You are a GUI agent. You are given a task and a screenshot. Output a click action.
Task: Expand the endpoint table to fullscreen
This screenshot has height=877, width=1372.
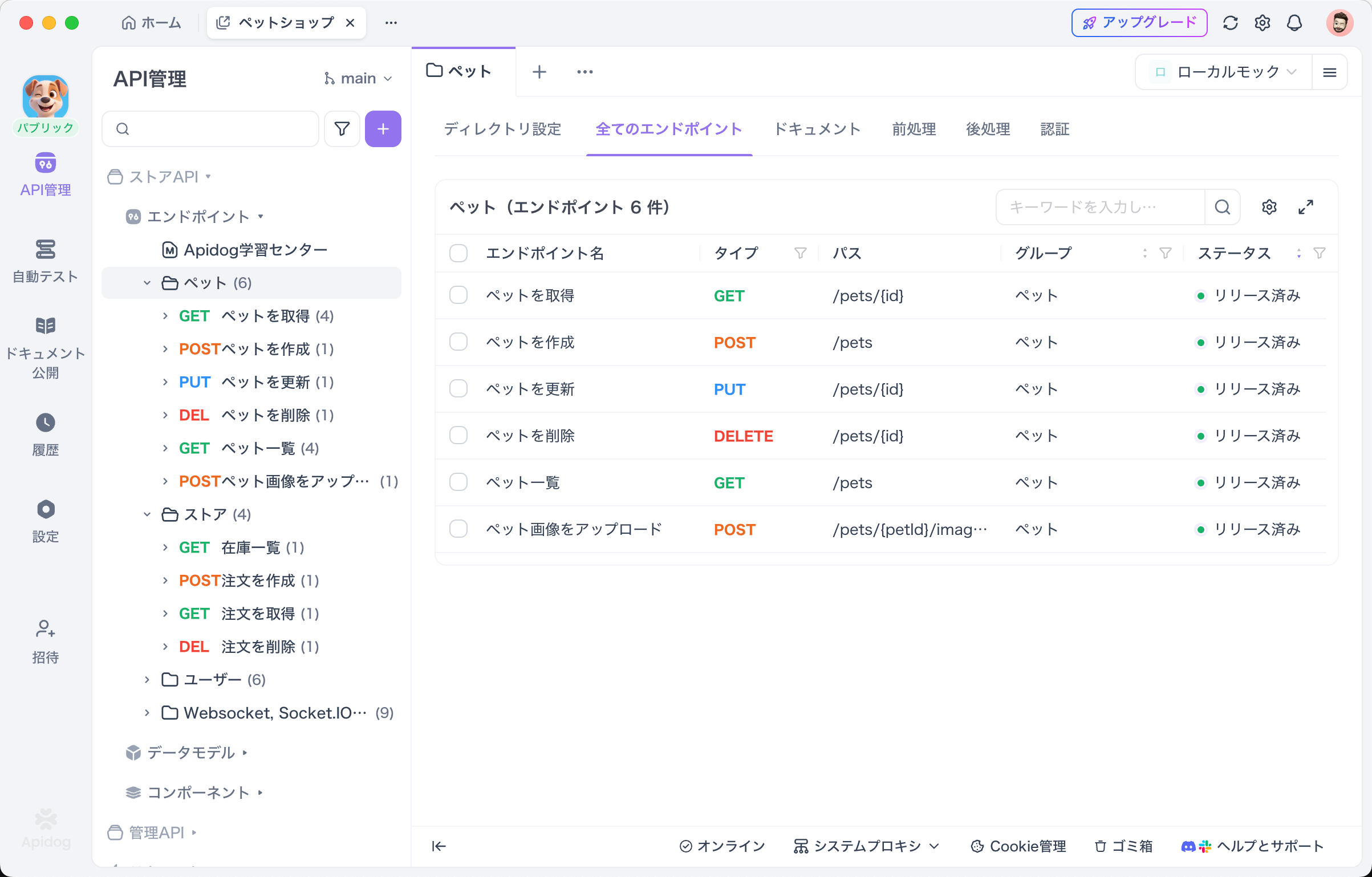click(1306, 207)
